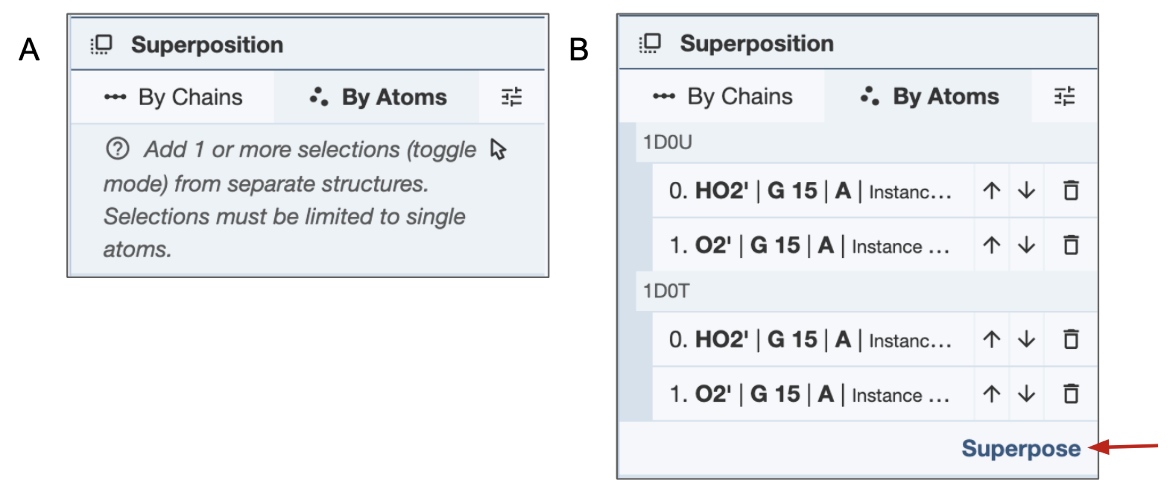Image resolution: width=1170 pixels, height=498 pixels.
Task: Delete 1D0U HO2' atom entry
Action: pyautogui.click(x=1071, y=191)
